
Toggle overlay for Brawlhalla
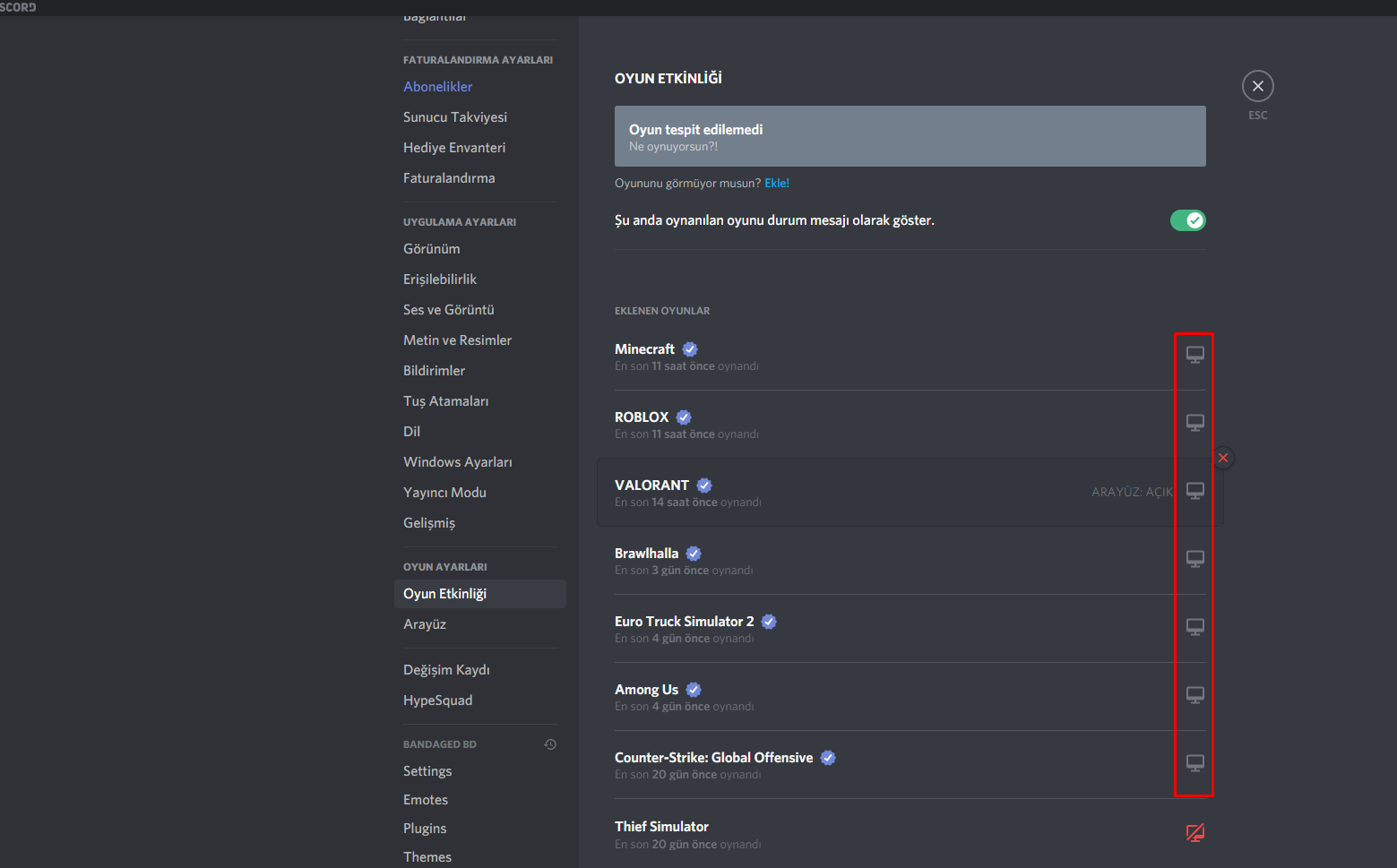[x=1194, y=559]
